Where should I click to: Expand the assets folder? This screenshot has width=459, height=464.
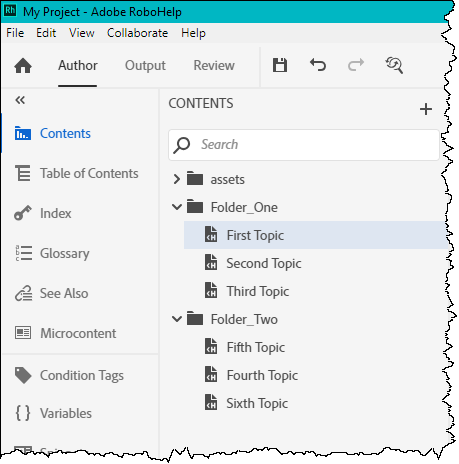click(x=177, y=179)
